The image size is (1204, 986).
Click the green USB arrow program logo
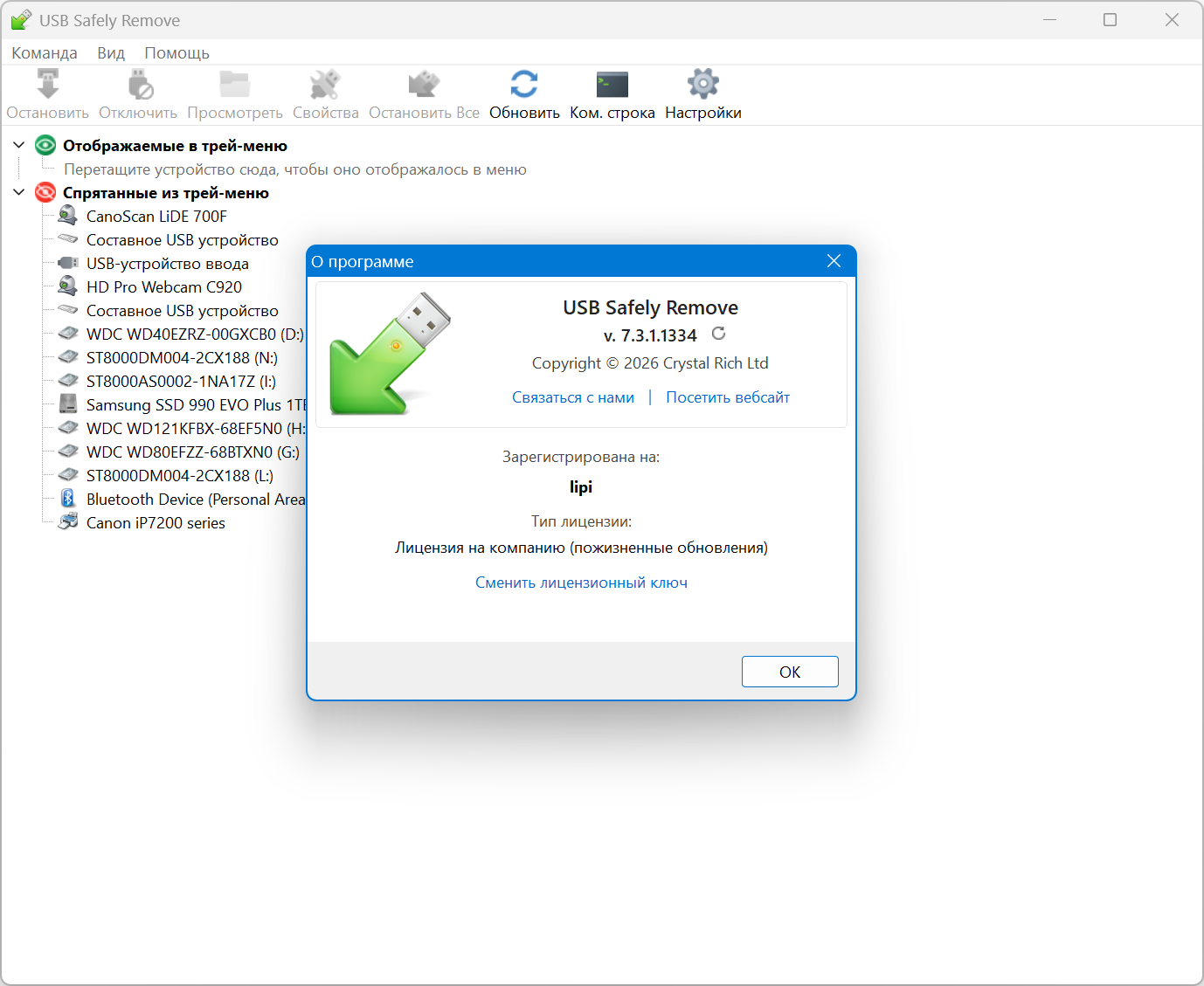tap(389, 355)
